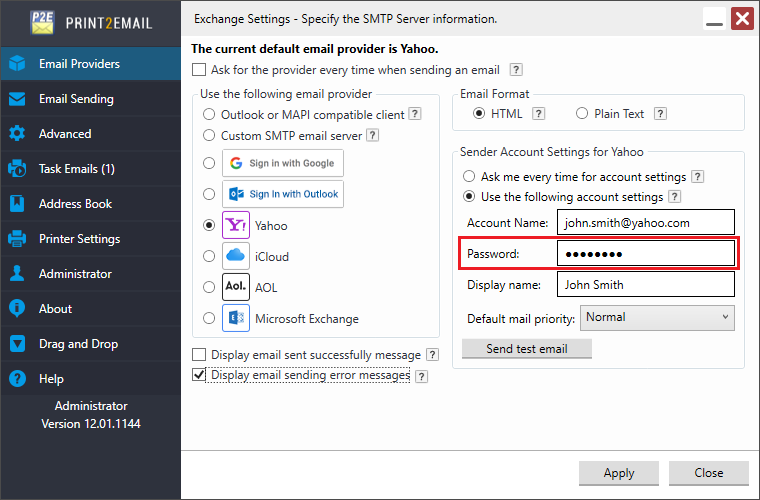Click the Help question mark icon
760x500 pixels.
[x=17, y=378]
